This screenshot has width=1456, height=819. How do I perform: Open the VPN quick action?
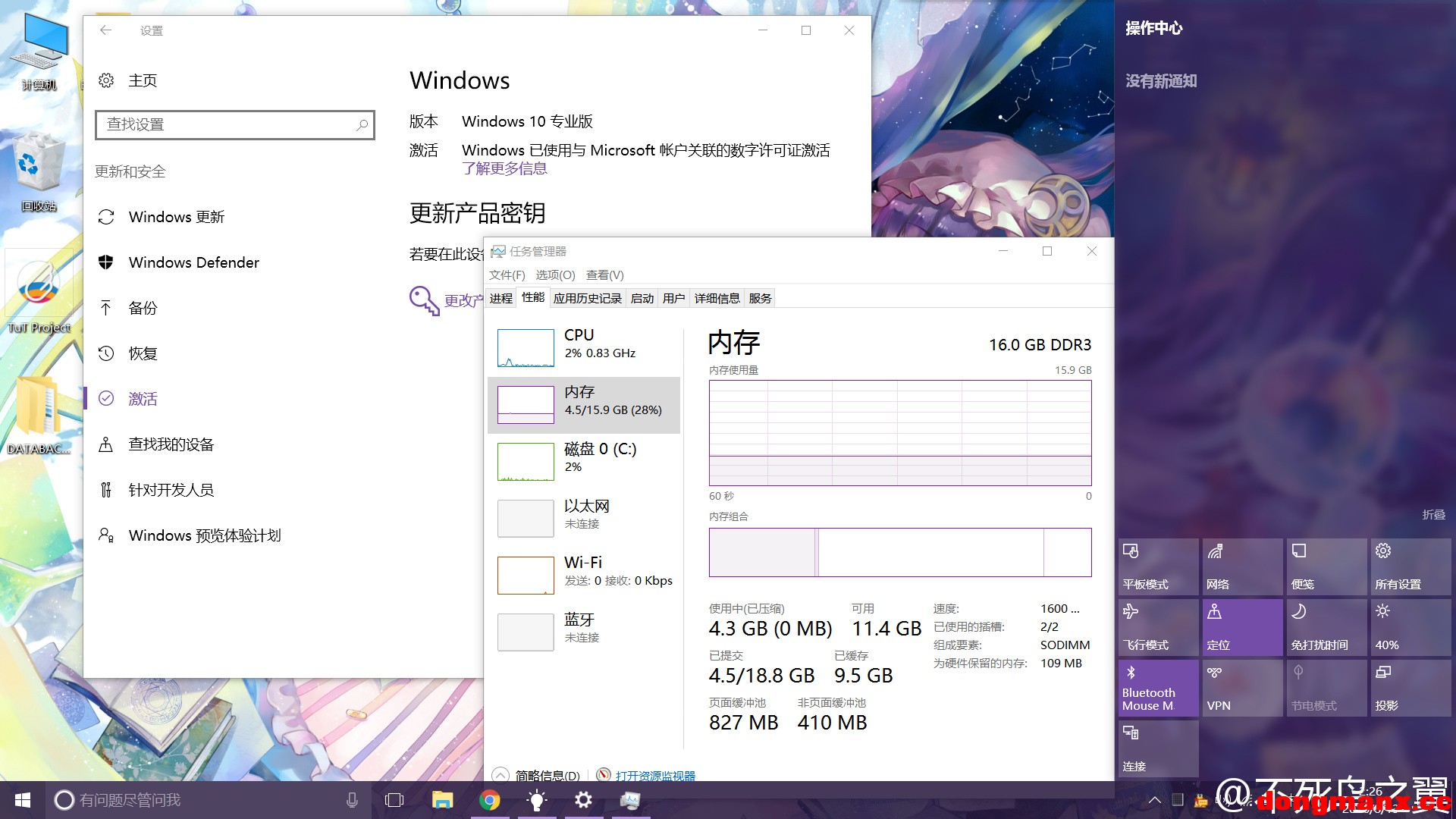coord(1242,688)
